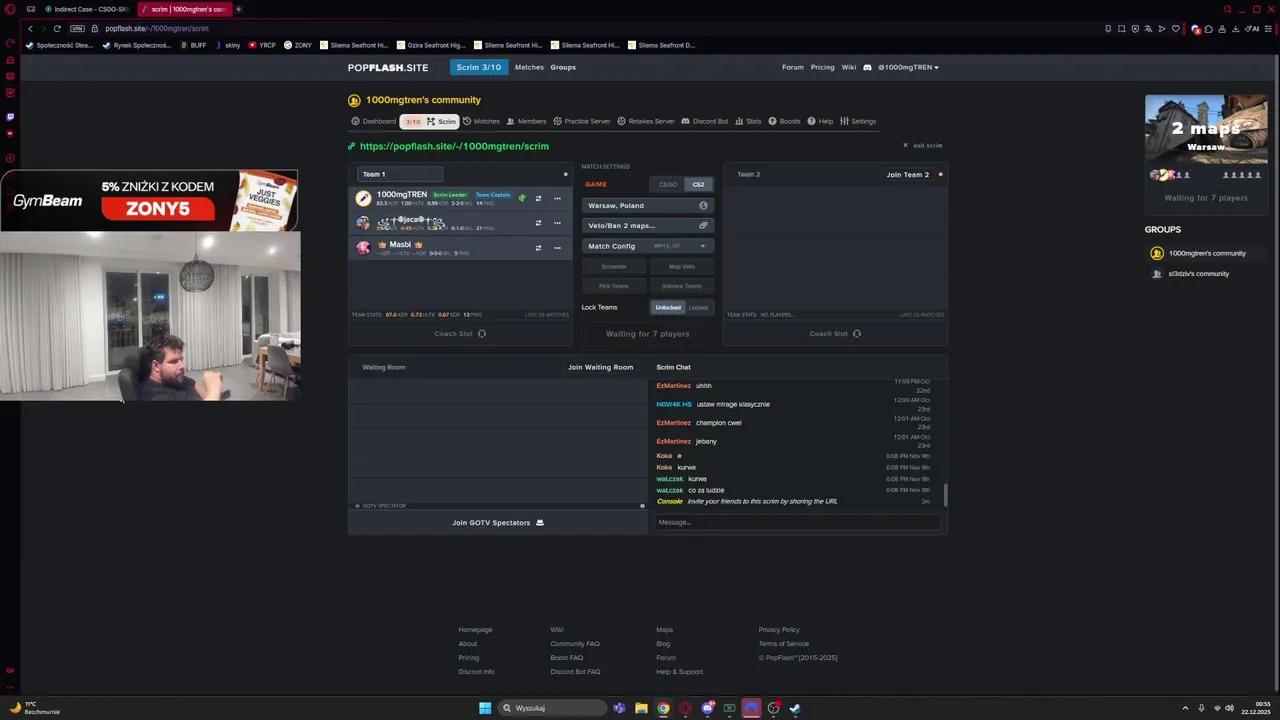Open the YRCP bookmark

pos(262,45)
